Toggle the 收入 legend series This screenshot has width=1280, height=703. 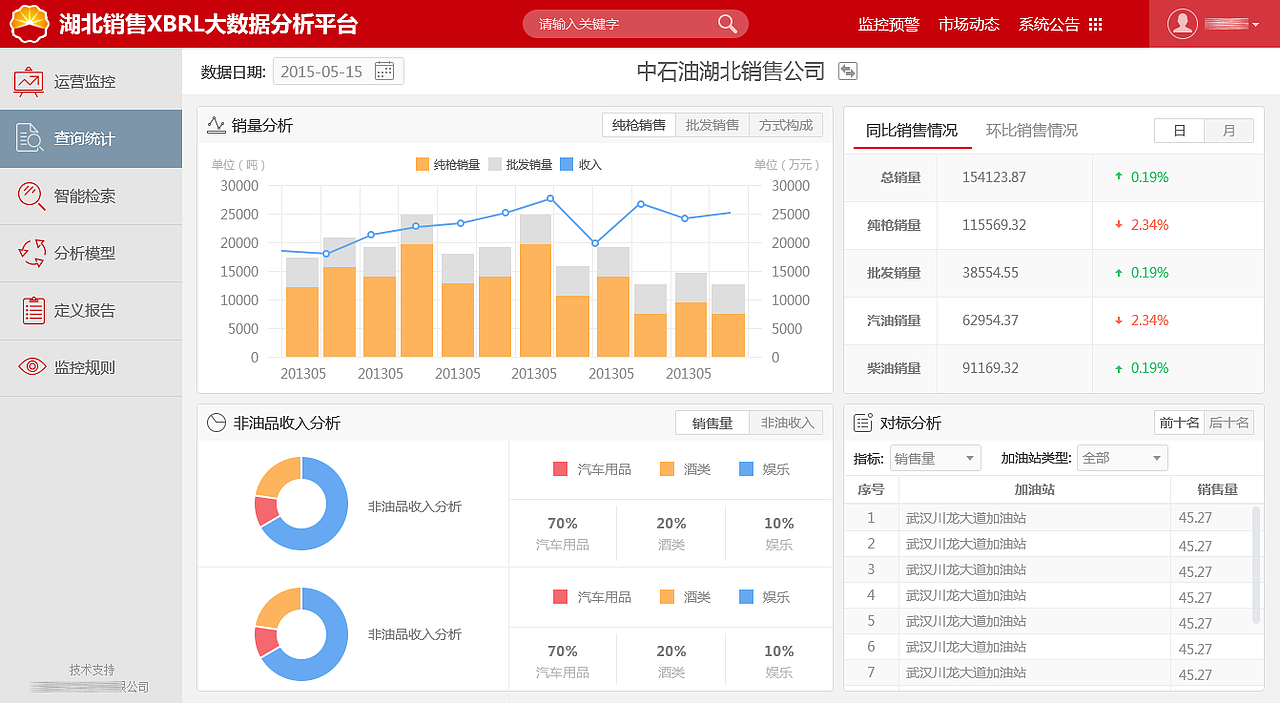(x=581, y=164)
